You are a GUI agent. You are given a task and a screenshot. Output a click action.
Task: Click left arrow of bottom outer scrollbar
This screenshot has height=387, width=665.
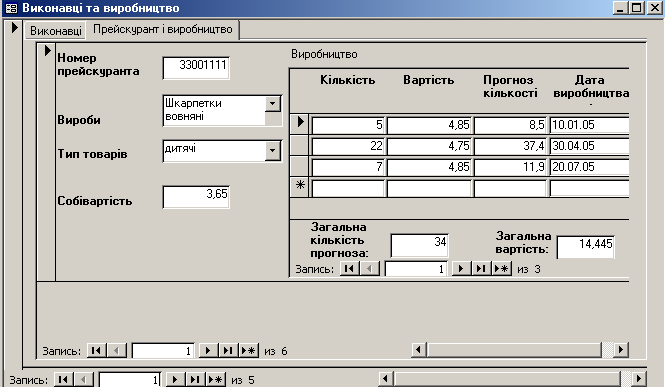[x=385, y=378]
